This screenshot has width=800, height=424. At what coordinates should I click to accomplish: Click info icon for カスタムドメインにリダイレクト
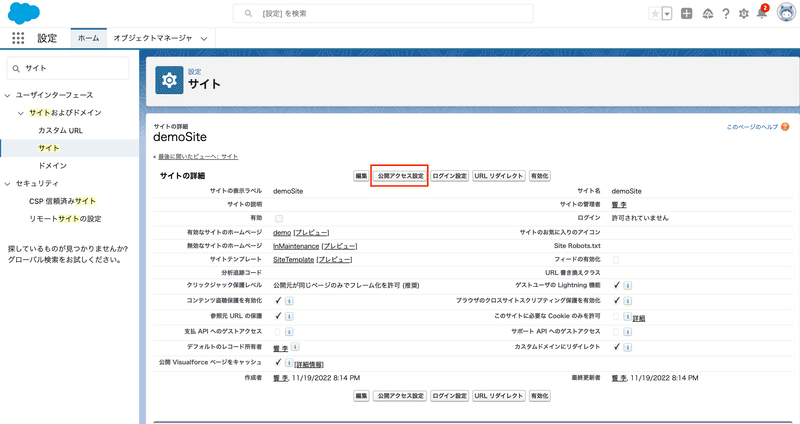628,347
